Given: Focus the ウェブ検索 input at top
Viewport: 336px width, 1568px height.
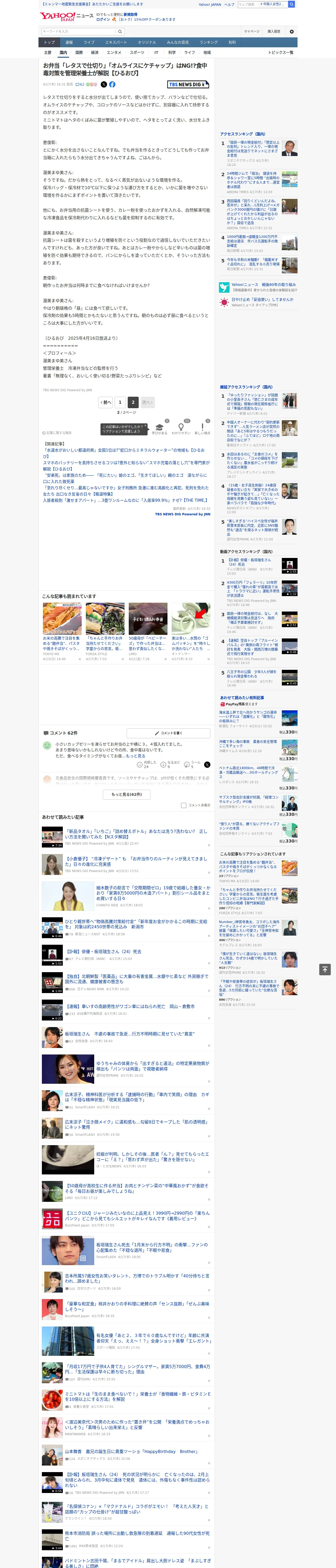Looking at the screenshot, I should (248, 4).
